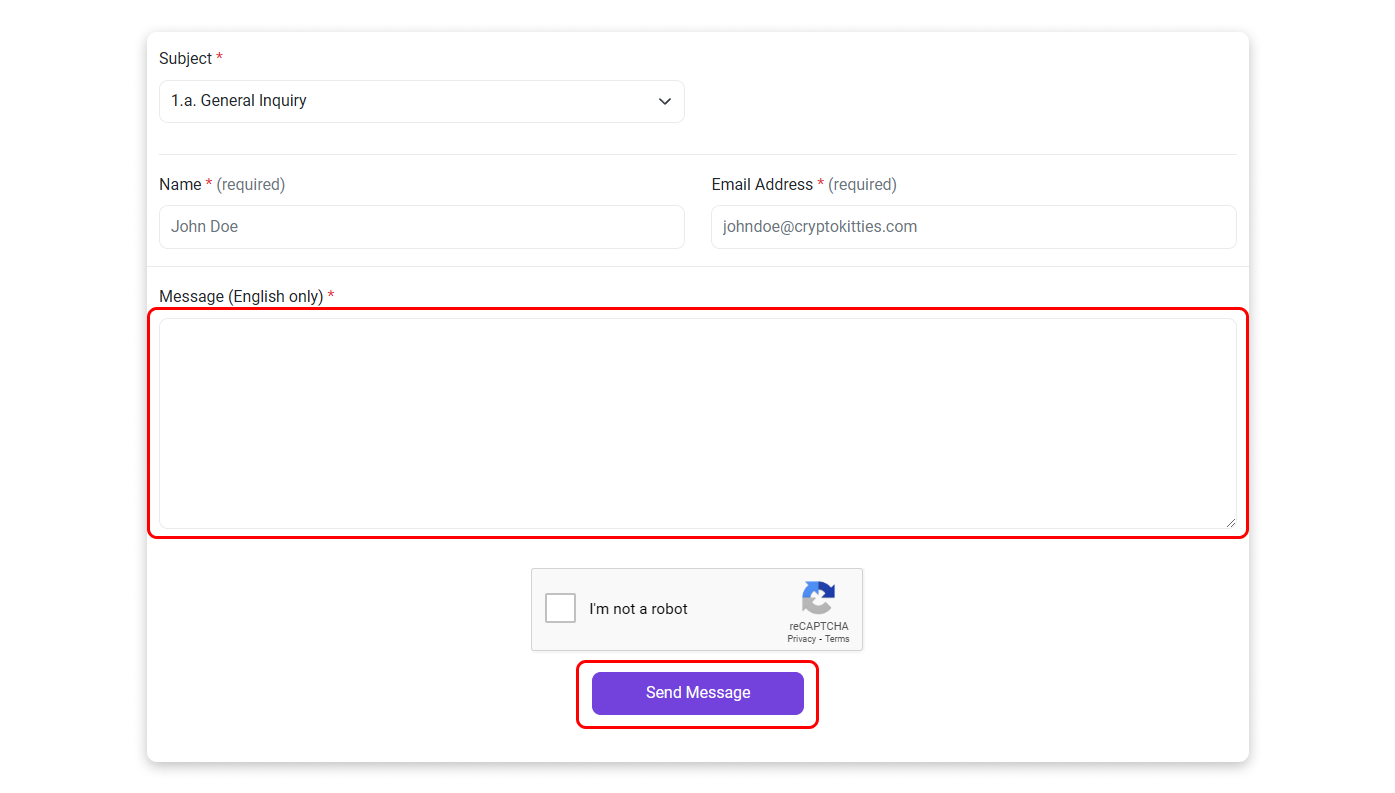
Task: Click the reCAPTCHA logo icon
Action: [817, 598]
